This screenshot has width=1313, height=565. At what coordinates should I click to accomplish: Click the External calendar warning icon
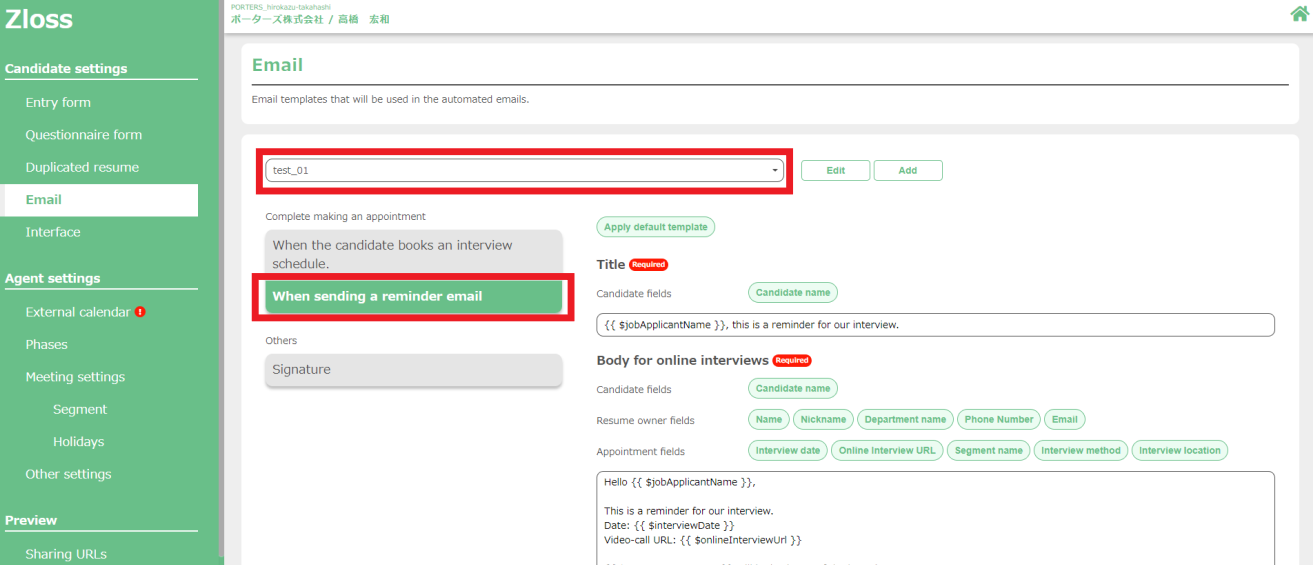[140, 312]
